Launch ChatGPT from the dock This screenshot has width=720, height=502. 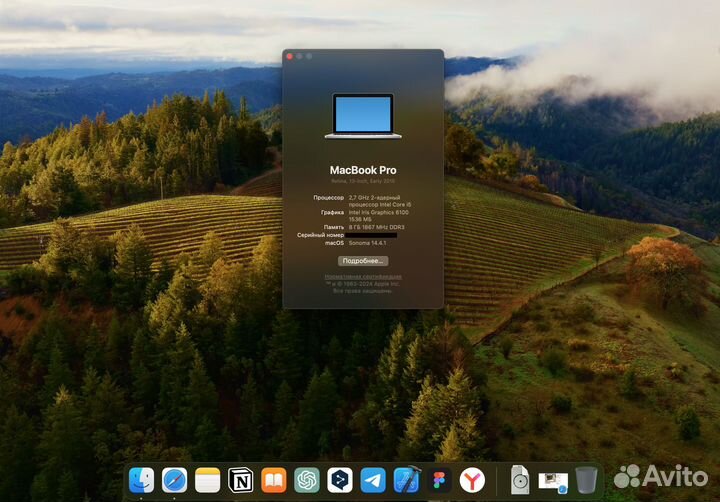click(x=307, y=480)
